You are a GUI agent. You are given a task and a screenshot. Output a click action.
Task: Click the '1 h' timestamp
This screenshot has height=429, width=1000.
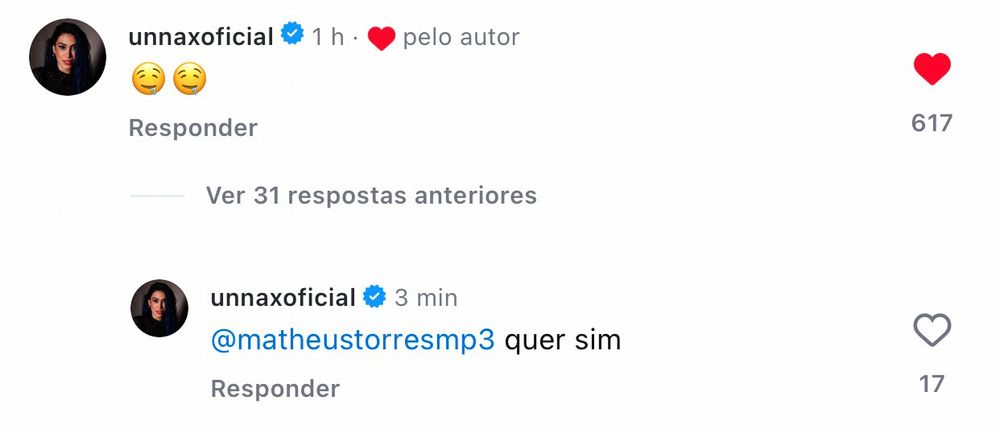328,37
